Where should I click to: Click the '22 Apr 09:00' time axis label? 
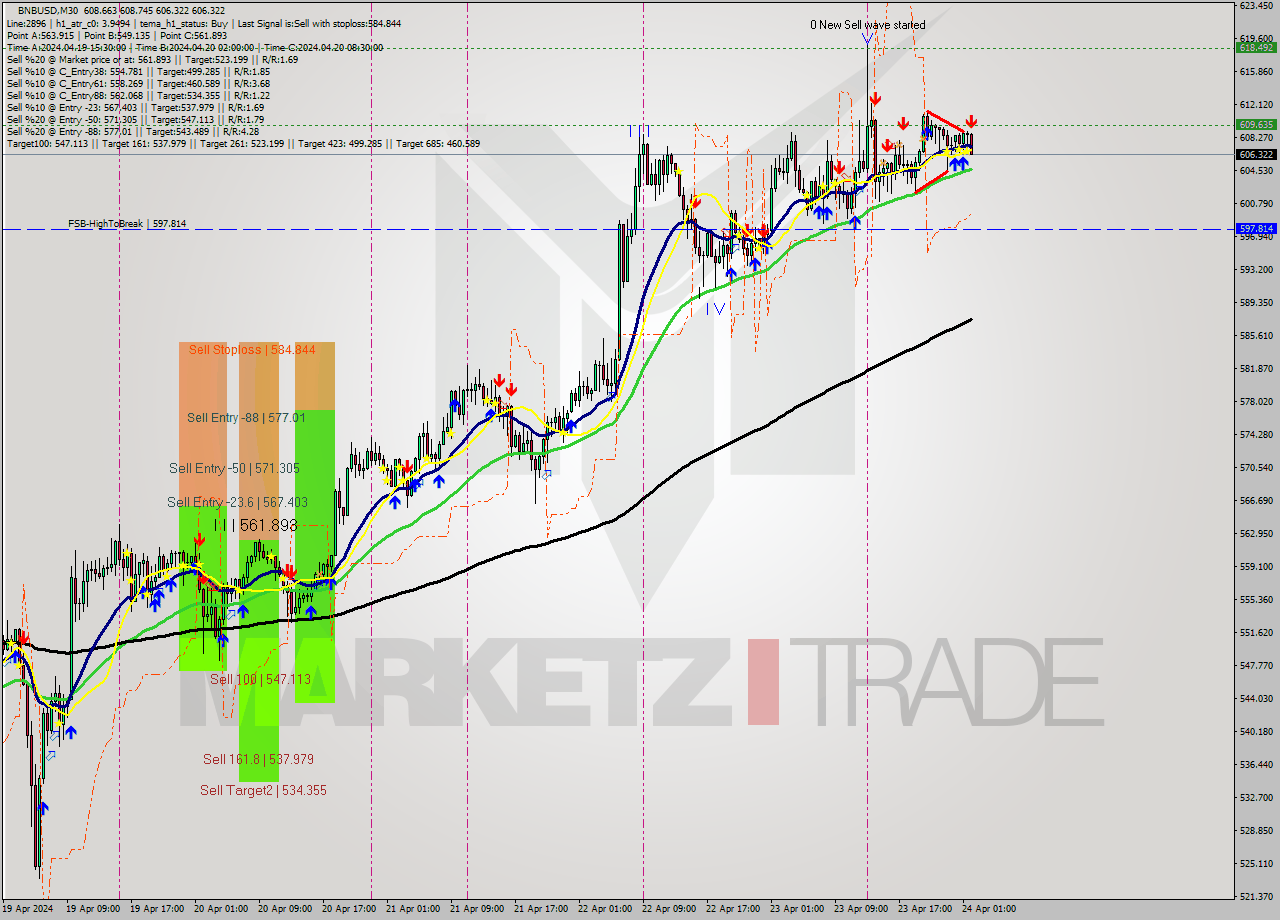pyautogui.click(x=668, y=910)
